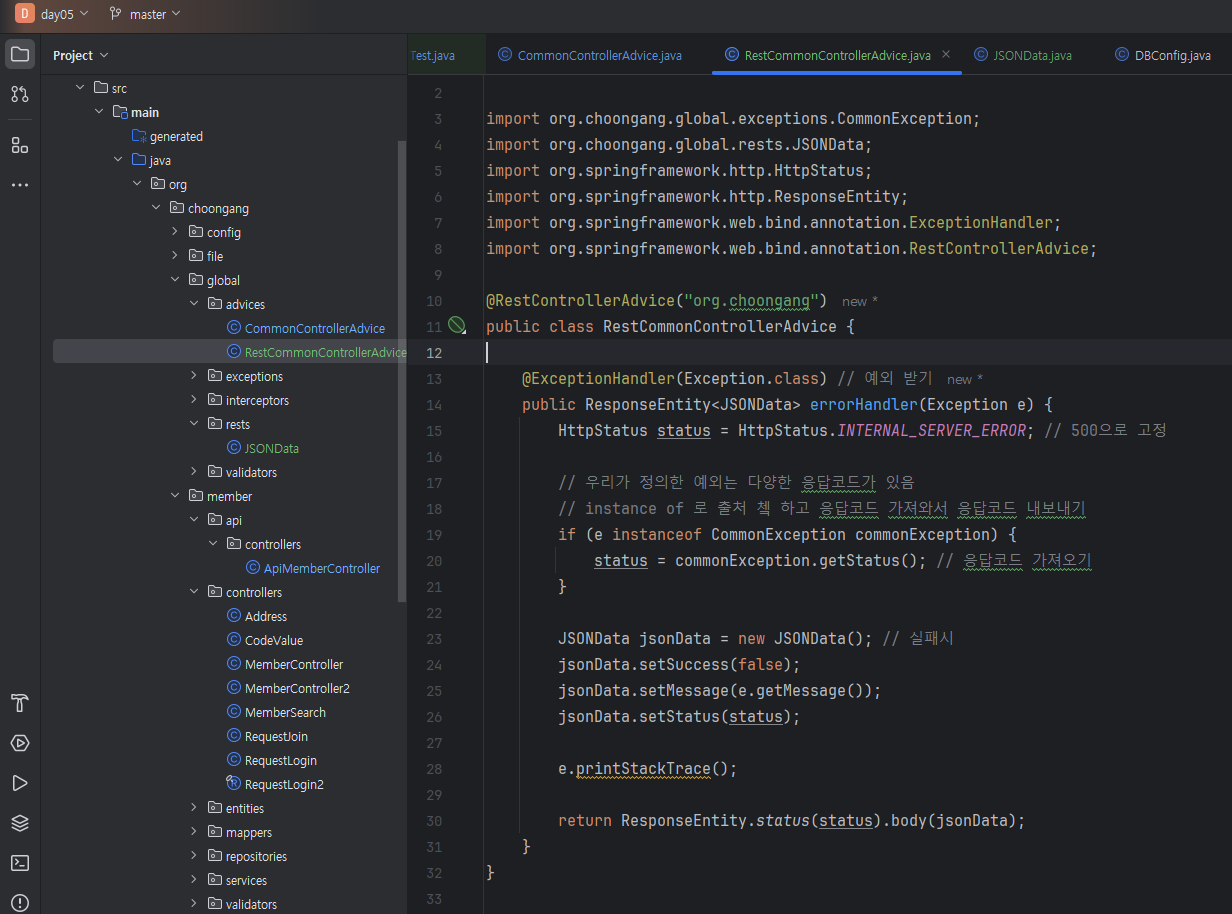
Task: Expand the exceptions folder
Action: click(x=194, y=376)
